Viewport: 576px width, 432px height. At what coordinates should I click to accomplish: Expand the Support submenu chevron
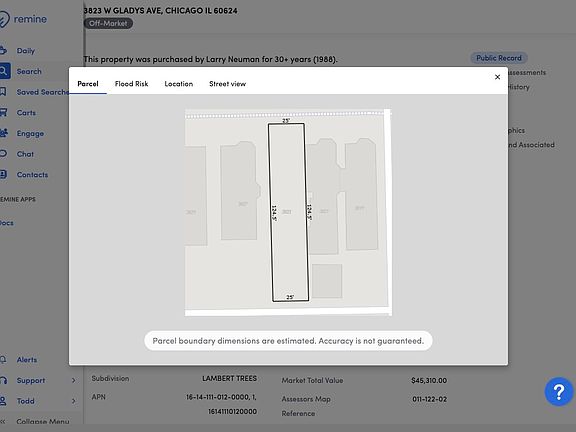pyautogui.click(x=73, y=380)
